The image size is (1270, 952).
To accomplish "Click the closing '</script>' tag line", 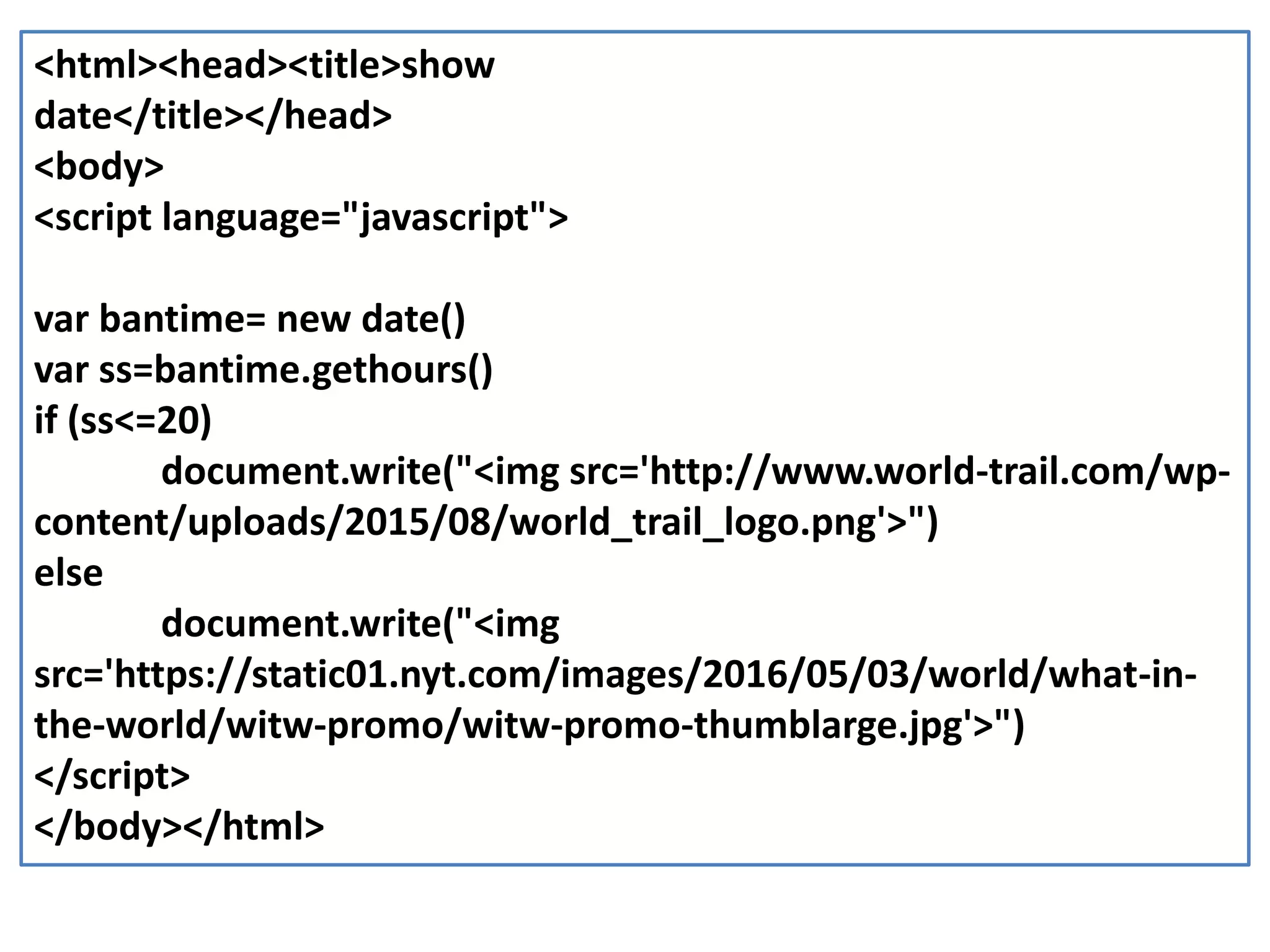I will pos(112,777).
